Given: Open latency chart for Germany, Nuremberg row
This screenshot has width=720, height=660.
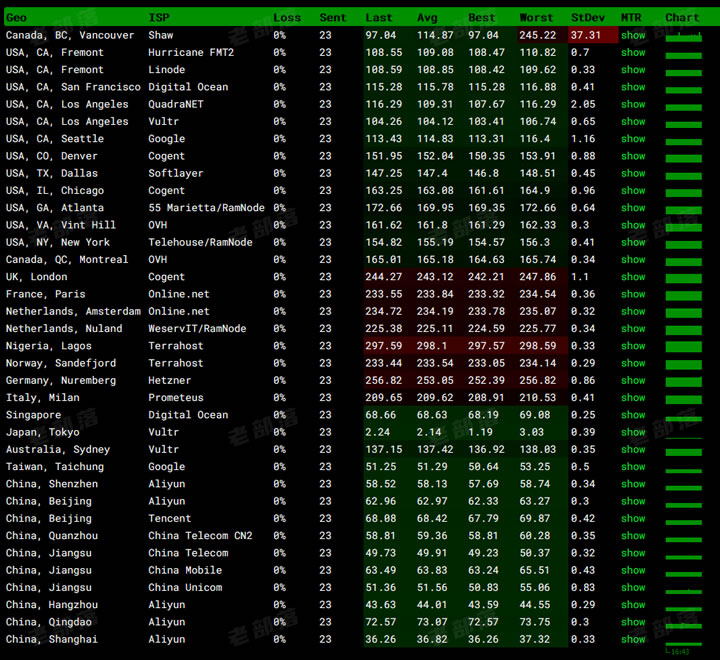Looking at the screenshot, I should click(x=683, y=382).
